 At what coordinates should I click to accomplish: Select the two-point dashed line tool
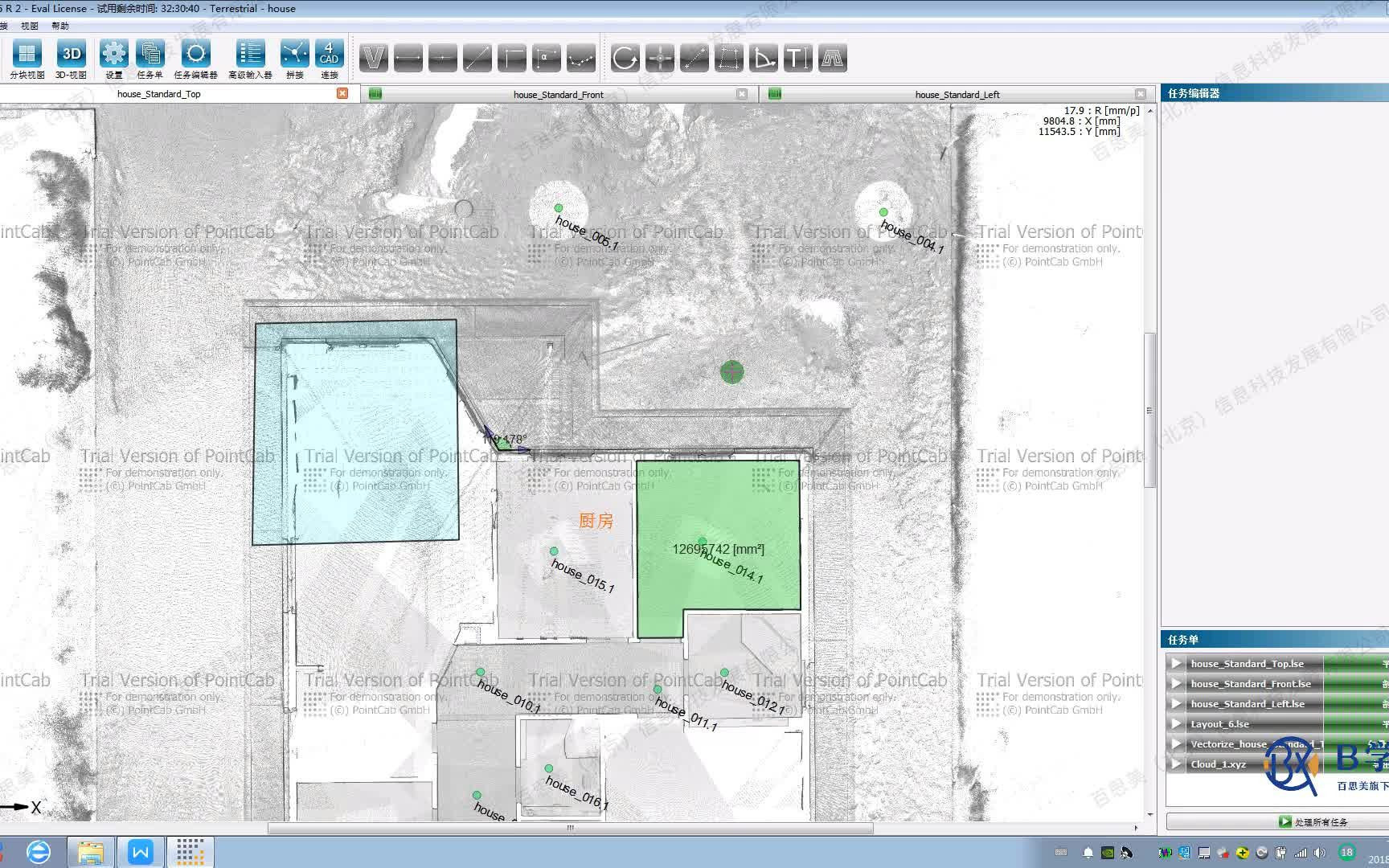click(x=694, y=58)
